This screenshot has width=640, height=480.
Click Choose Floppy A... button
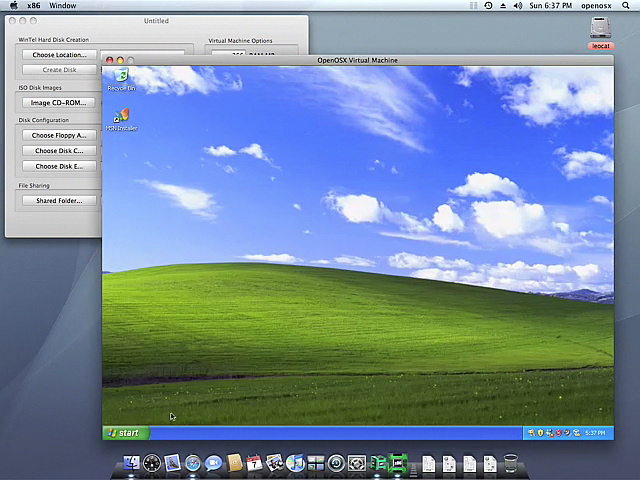pyautogui.click(x=60, y=135)
